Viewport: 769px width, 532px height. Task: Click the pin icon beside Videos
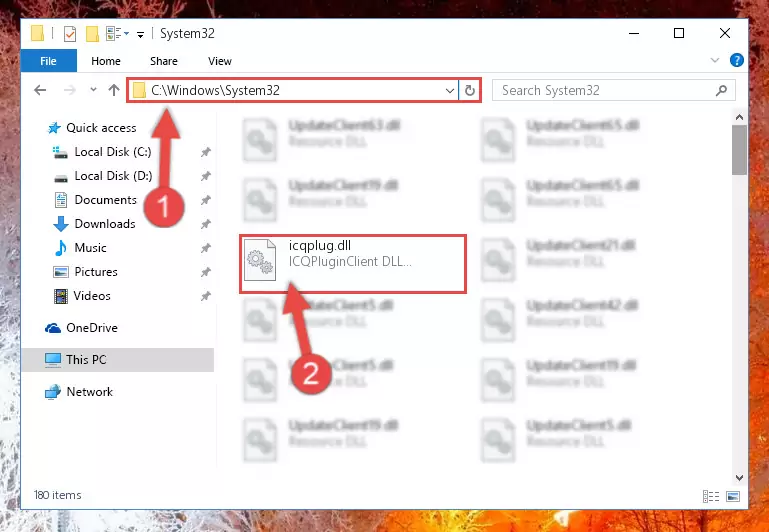coord(206,296)
